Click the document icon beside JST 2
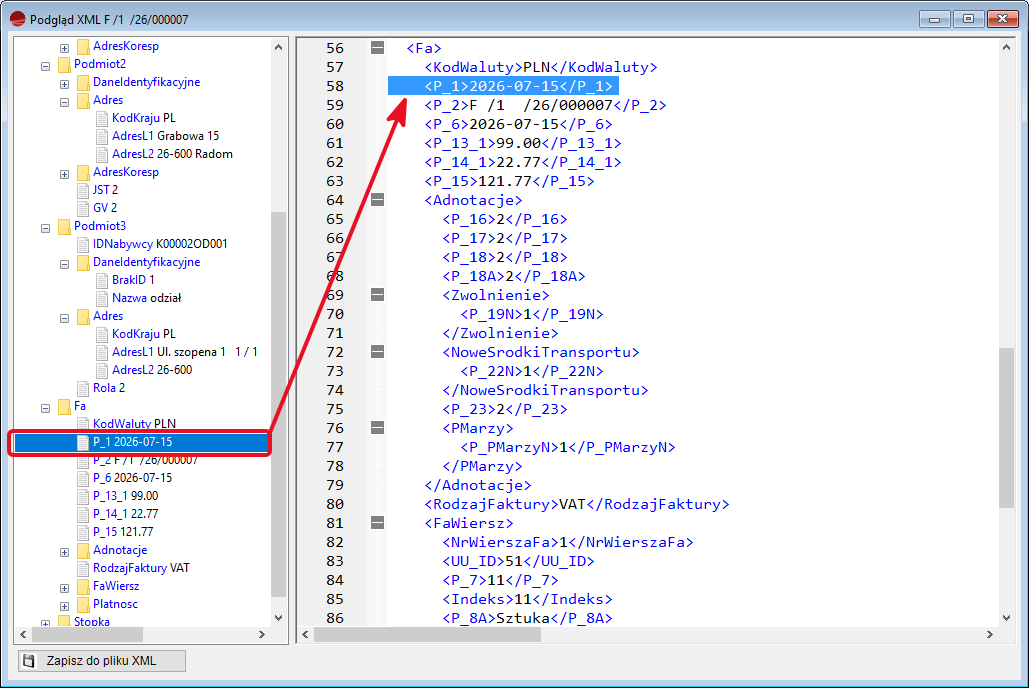The height and width of the screenshot is (688, 1029). [x=83, y=190]
